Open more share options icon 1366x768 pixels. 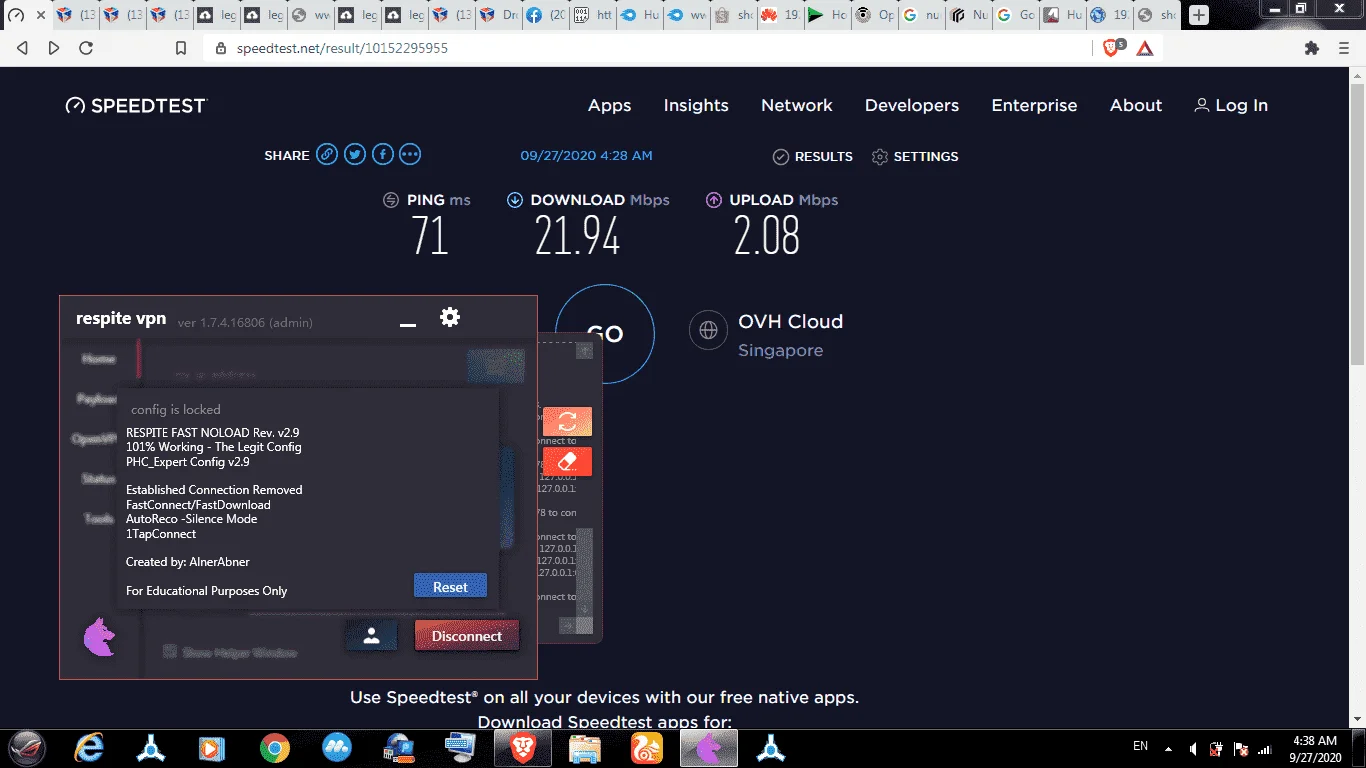click(x=410, y=155)
